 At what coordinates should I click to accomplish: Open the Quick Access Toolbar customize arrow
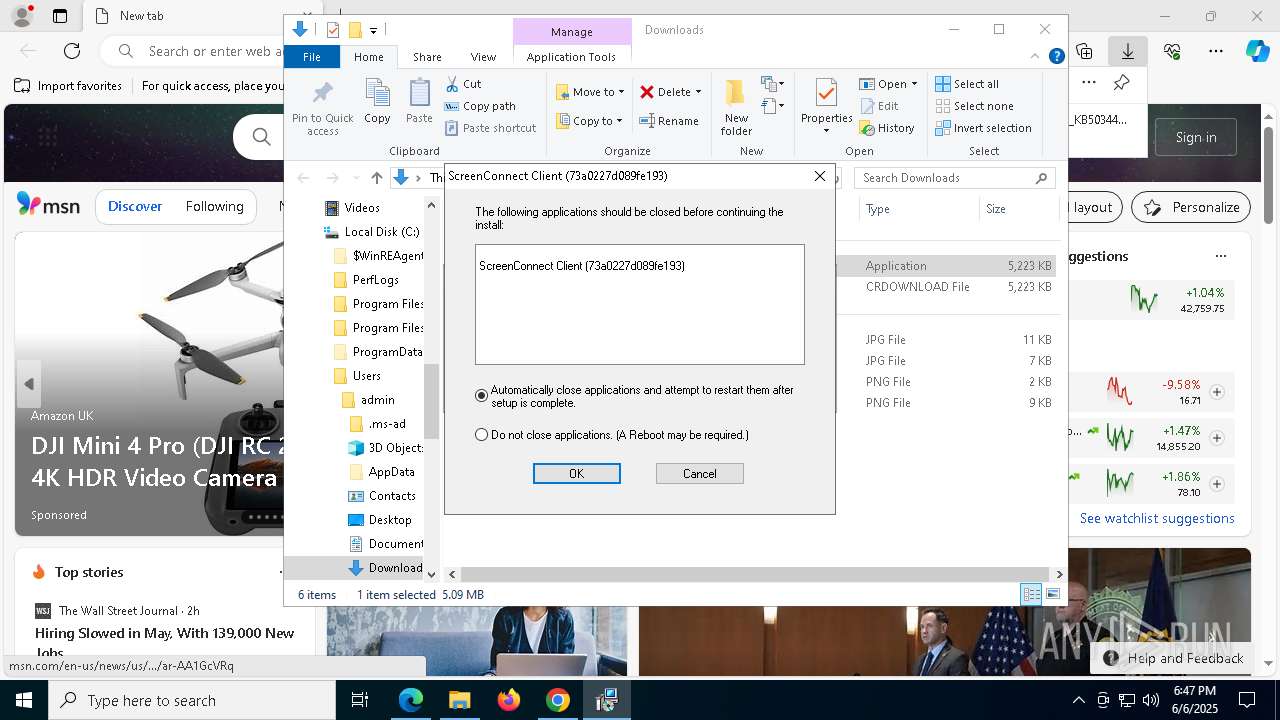pos(373,30)
